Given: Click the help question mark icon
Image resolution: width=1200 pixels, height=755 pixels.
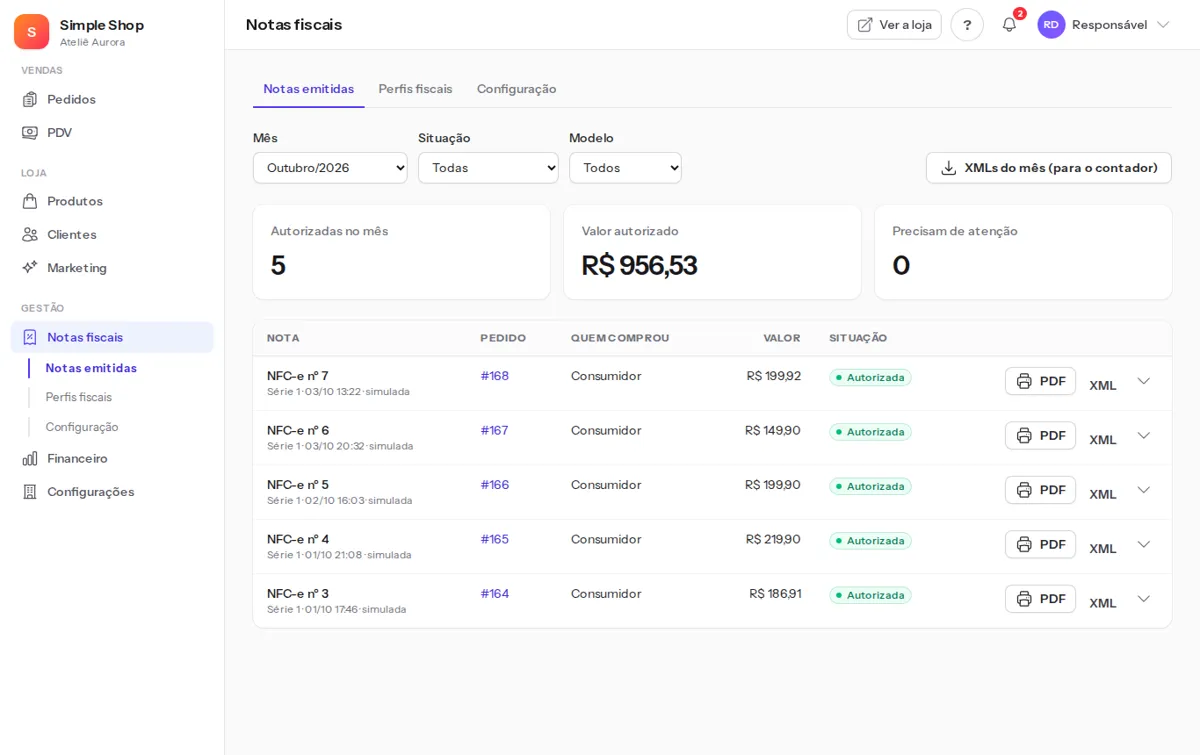Looking at the screenshot, I should 967,25.
